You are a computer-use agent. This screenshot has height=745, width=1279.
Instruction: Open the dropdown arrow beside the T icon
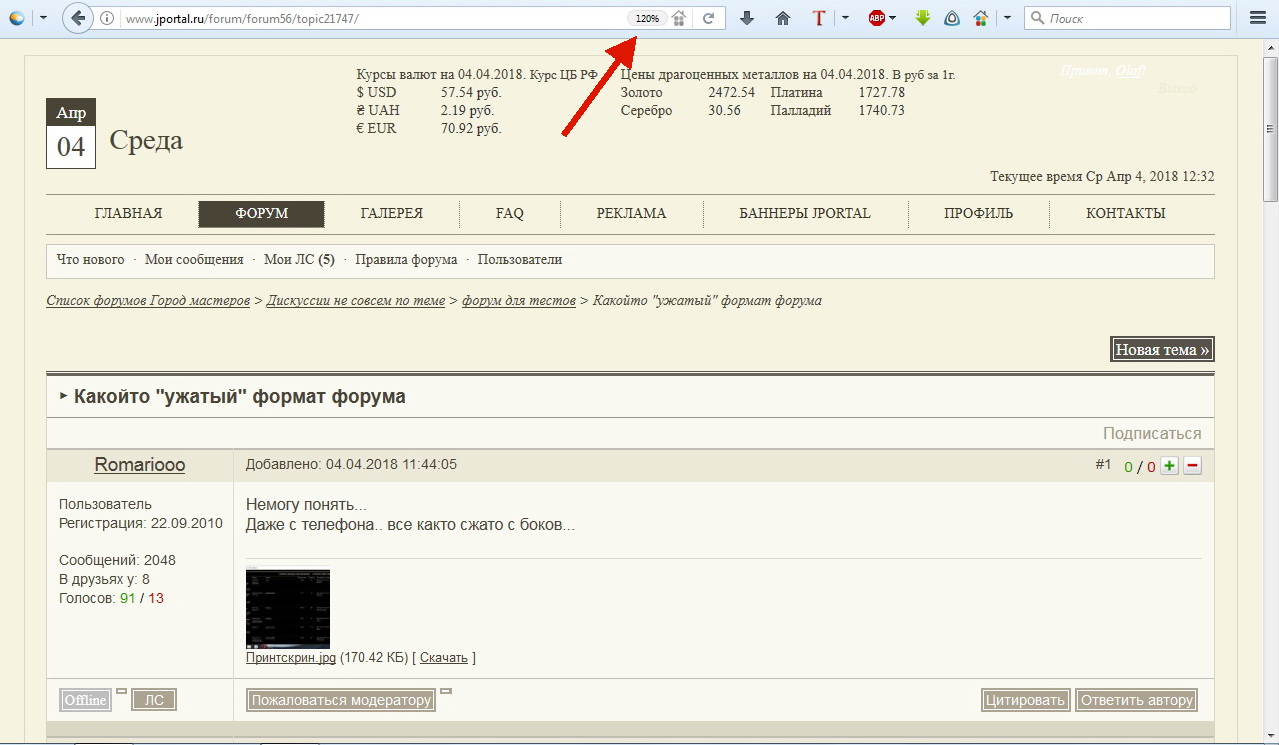tap(845, 18)
